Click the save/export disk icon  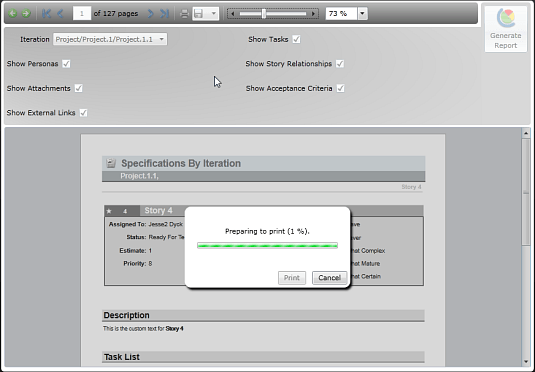click(x=198, y=14)
